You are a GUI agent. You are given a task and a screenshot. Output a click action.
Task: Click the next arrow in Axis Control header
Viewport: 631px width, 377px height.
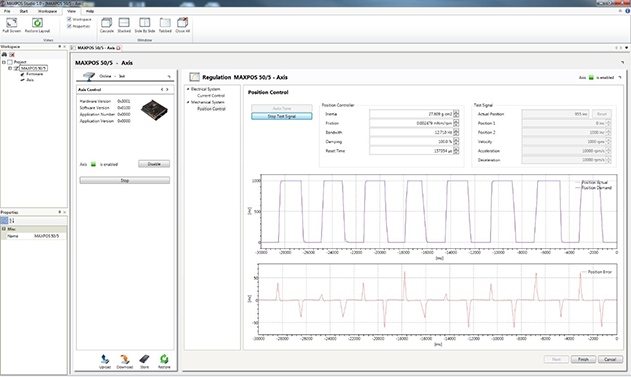167,89
